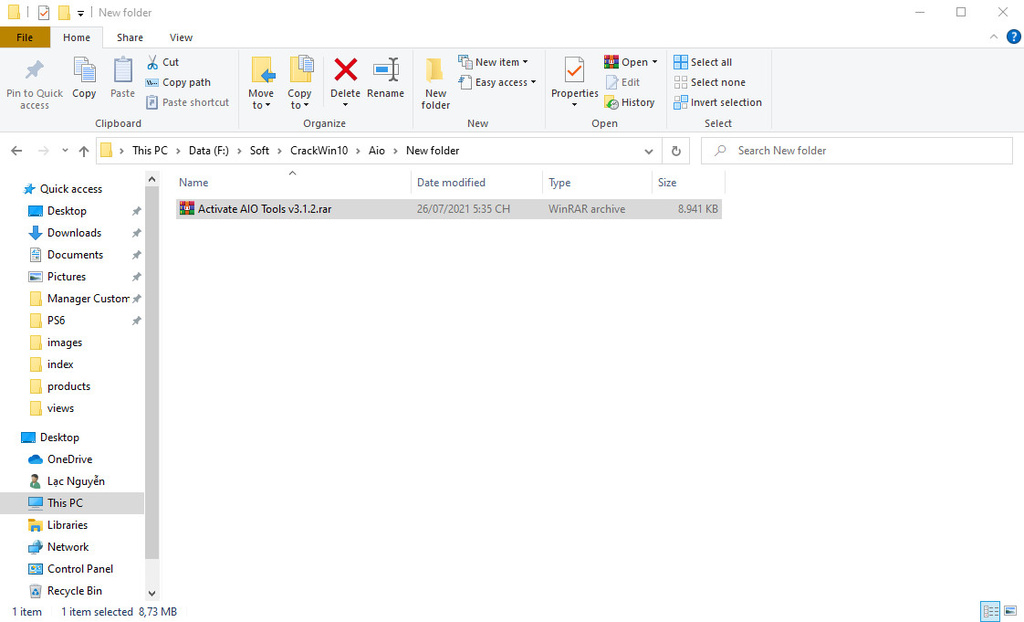1024x622 pixels.
Task: Open Downloads in navigation pane
Action: [x=74, y=233]
